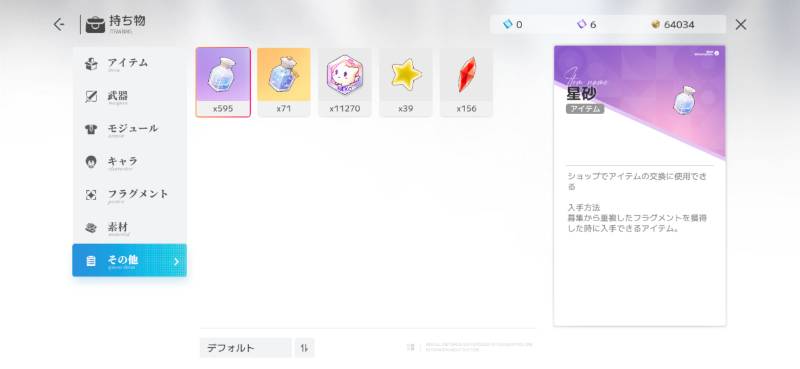Open the モジュール category tab
Viewport: 800px width, 369px height.
130,129
